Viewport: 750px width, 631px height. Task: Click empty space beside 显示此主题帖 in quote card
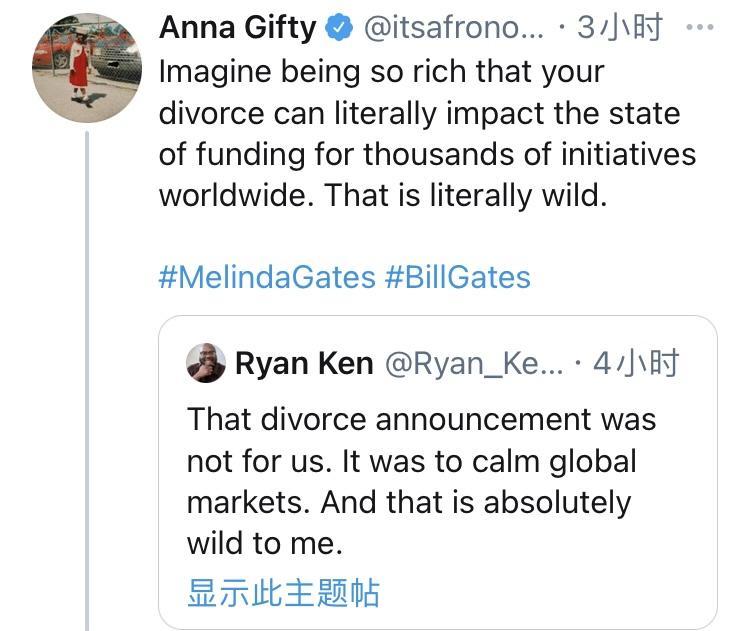[x=550, y=592]
